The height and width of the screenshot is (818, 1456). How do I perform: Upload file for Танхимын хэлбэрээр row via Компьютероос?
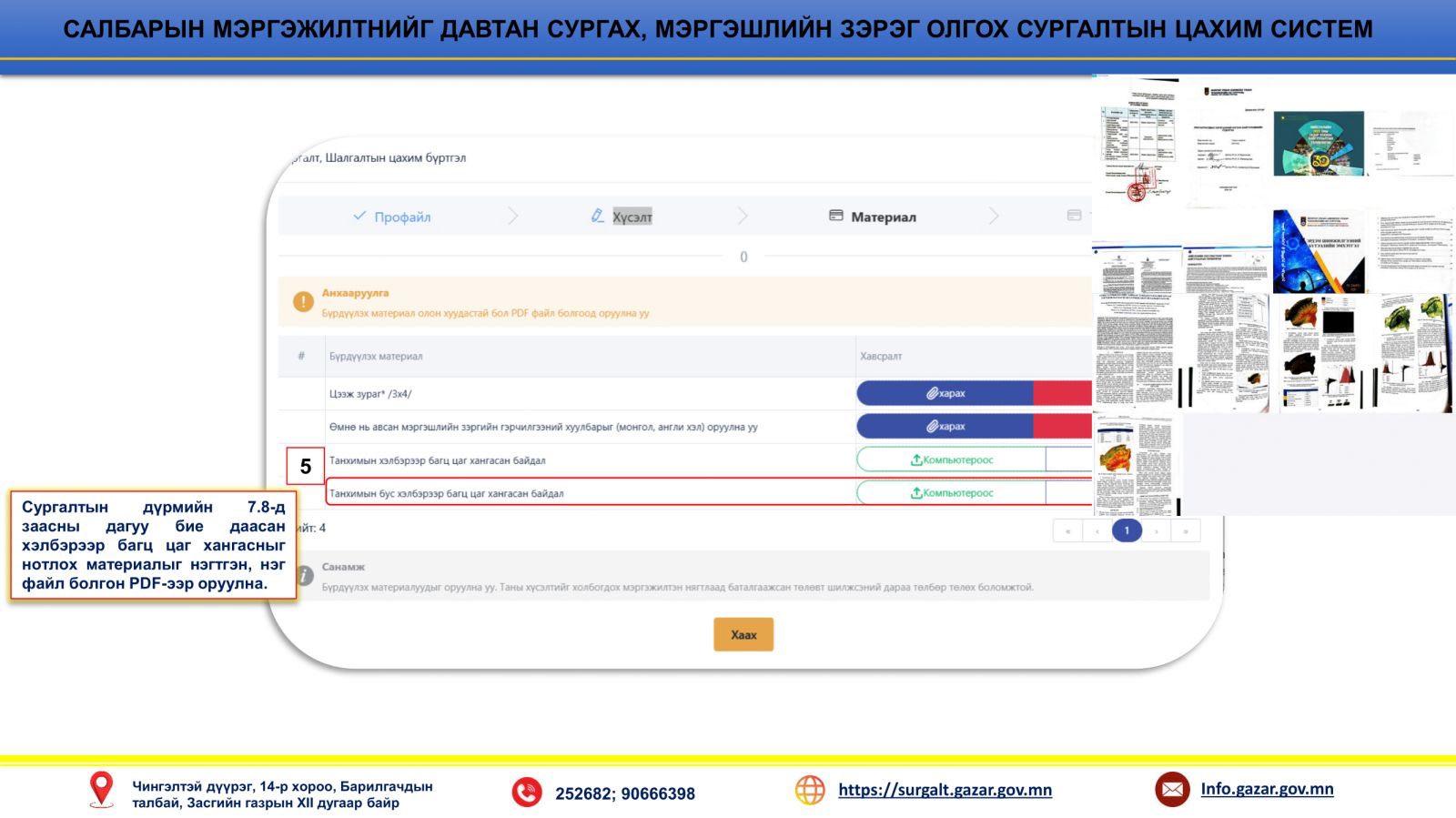(951, 459)
